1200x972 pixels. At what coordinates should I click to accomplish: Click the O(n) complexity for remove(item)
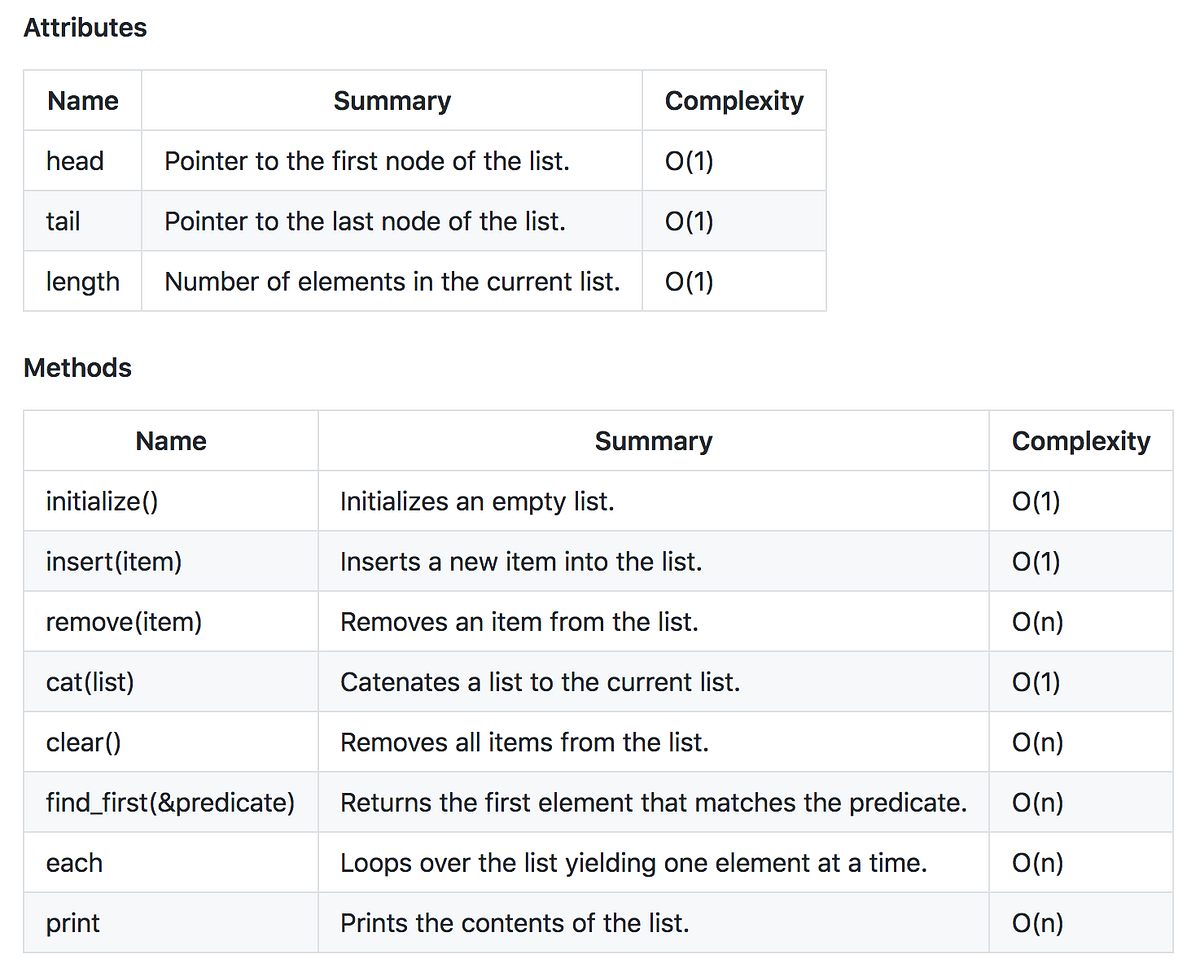1037,622
